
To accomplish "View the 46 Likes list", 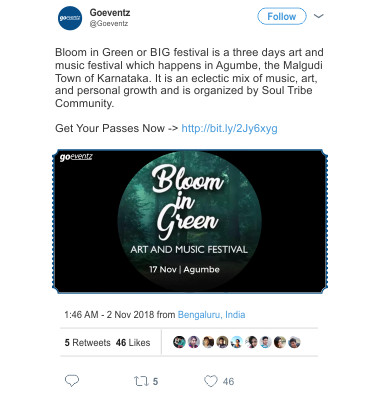I will [x=133, y=343].
